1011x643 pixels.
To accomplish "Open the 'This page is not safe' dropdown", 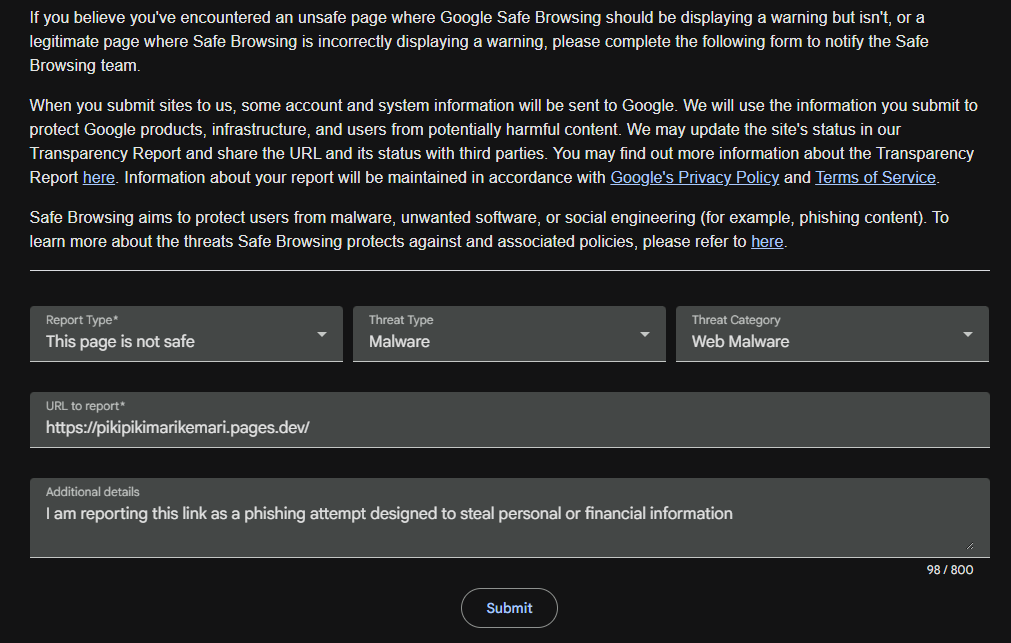I will 186,334.
